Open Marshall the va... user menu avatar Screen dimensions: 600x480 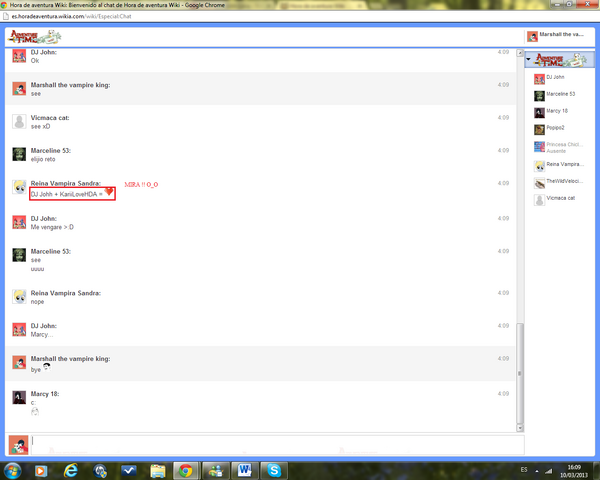(532, 36)
